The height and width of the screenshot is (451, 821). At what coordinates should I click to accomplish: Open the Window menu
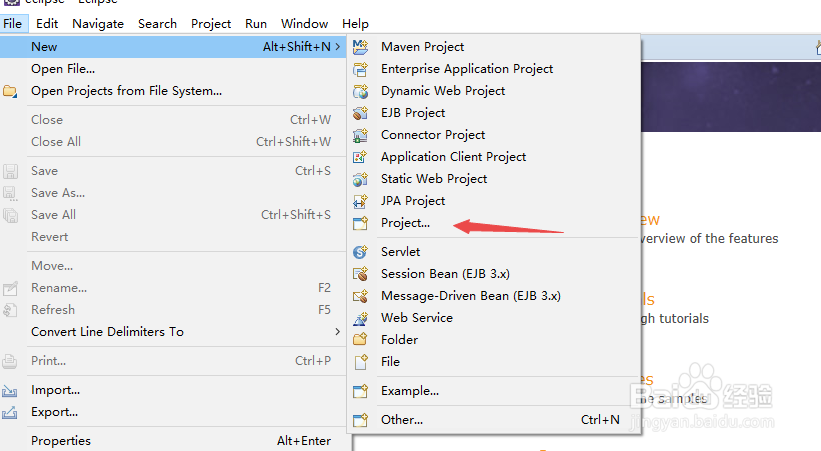(x=304, y=23)
